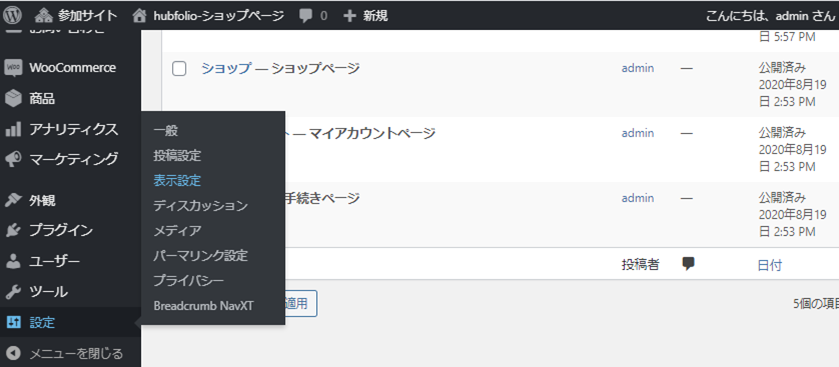839x367 pixels.
Task: Click the 商品 box icon
Action: [12, 99]
